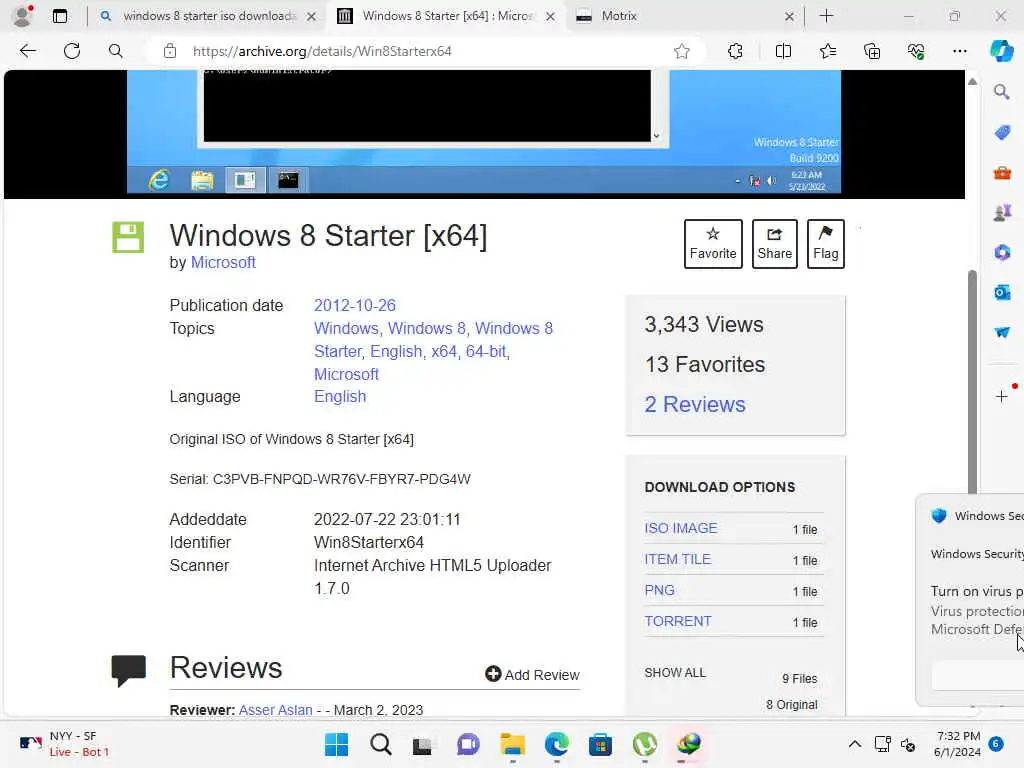Click the search magnifier beside the address bar
This screenshot has width=1024, height=768.
point(116,51)
